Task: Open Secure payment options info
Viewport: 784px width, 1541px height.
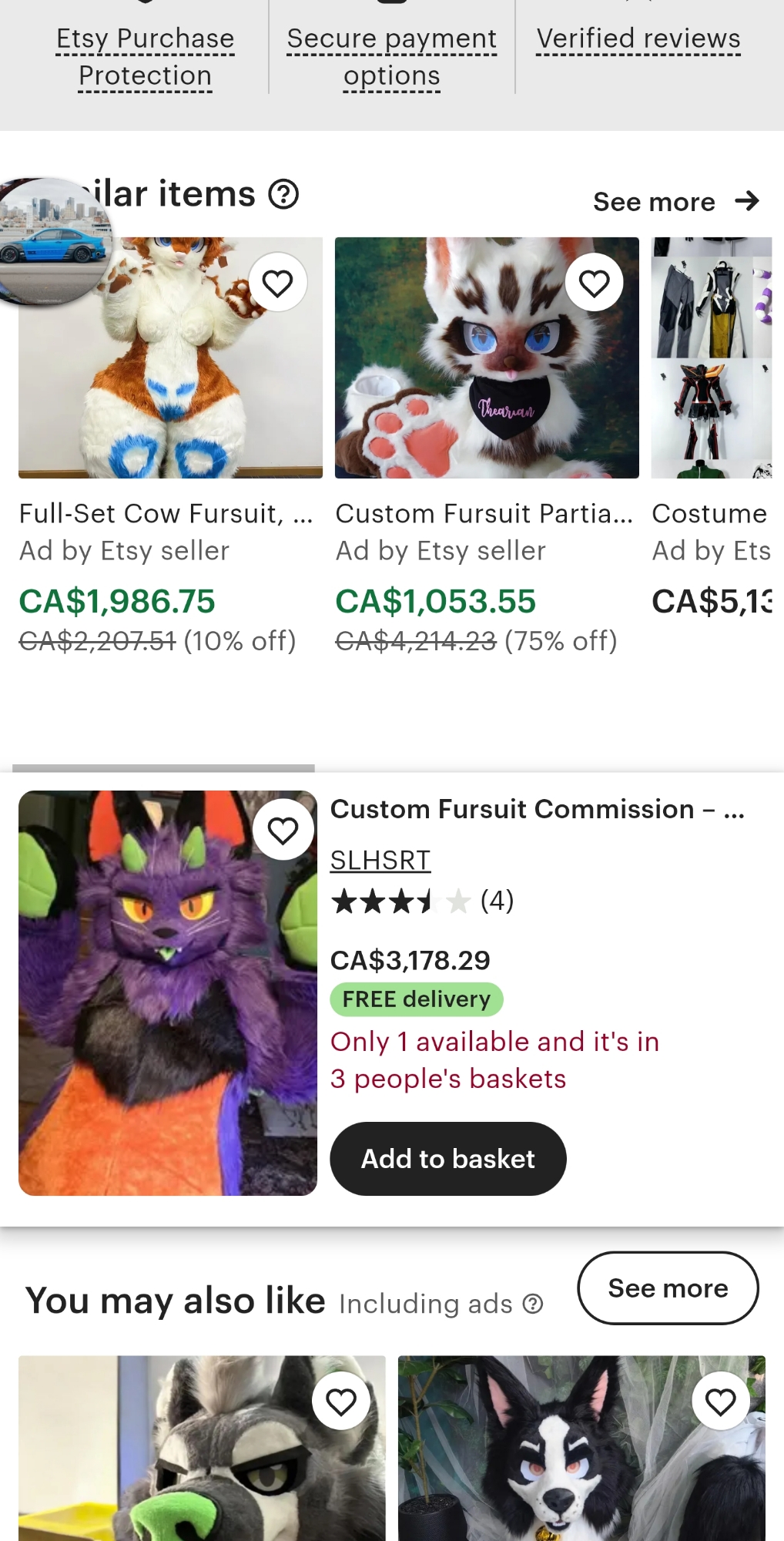Action: pos(392,57)
